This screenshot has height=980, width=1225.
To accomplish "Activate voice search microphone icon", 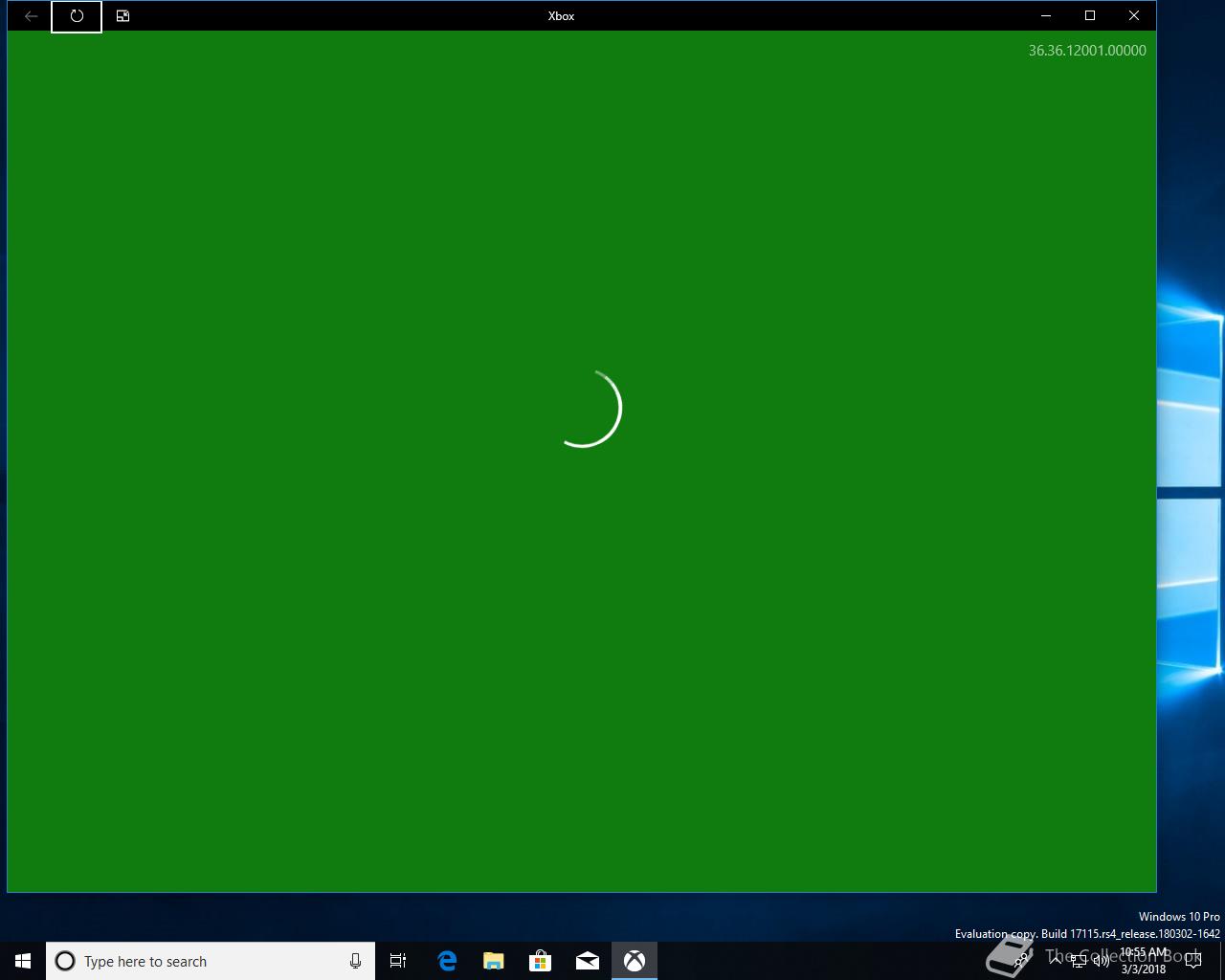I will coord(355,961).
